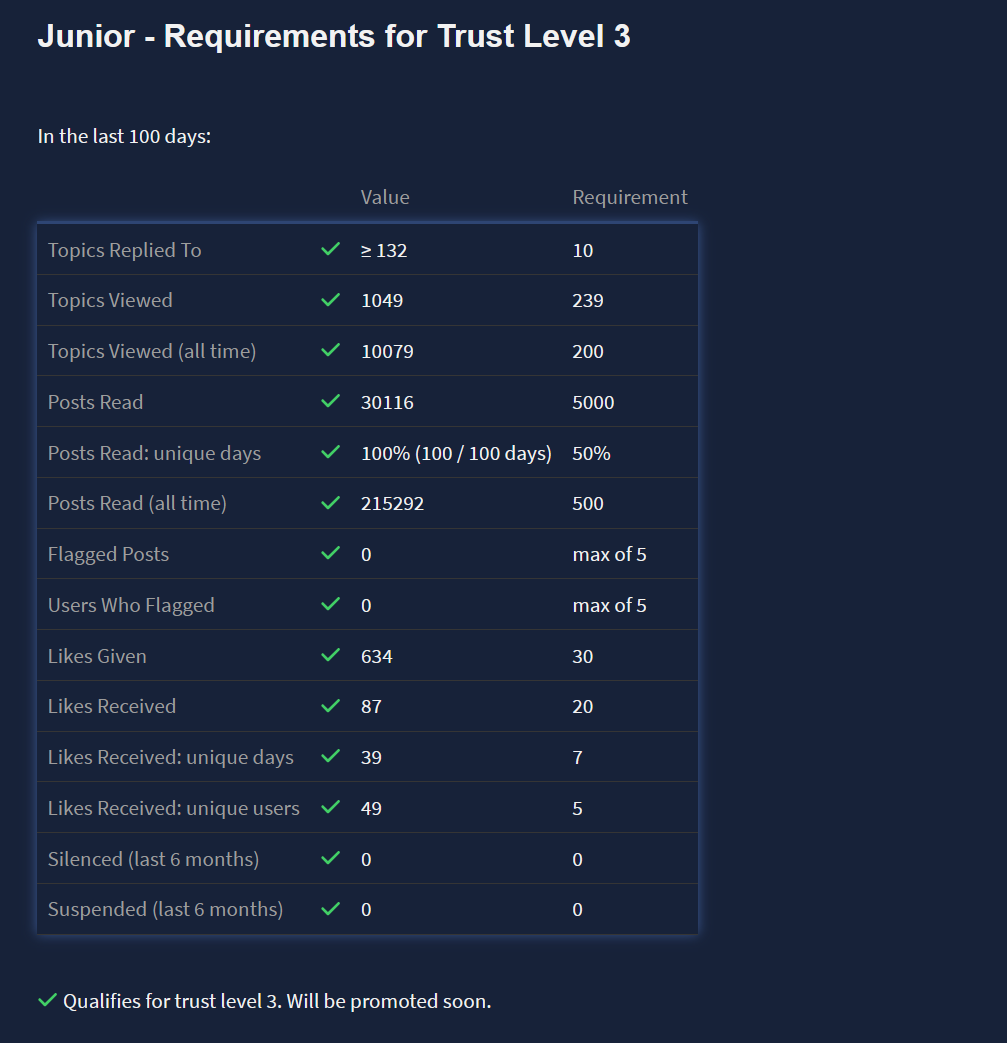Select the Posts Read (all time) row label

click(x=137, y=503)
